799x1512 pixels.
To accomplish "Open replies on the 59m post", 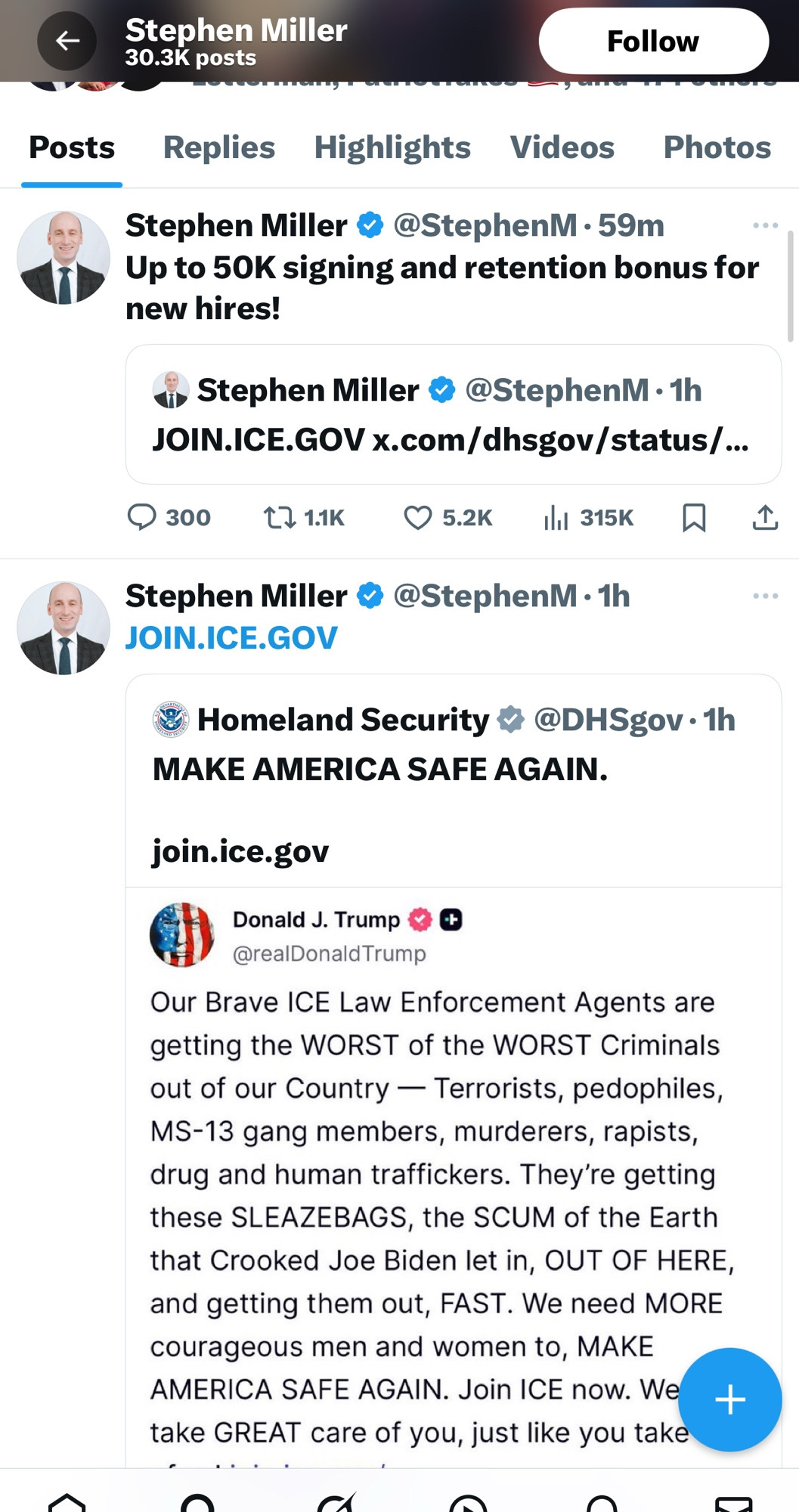I will point(169,517).
